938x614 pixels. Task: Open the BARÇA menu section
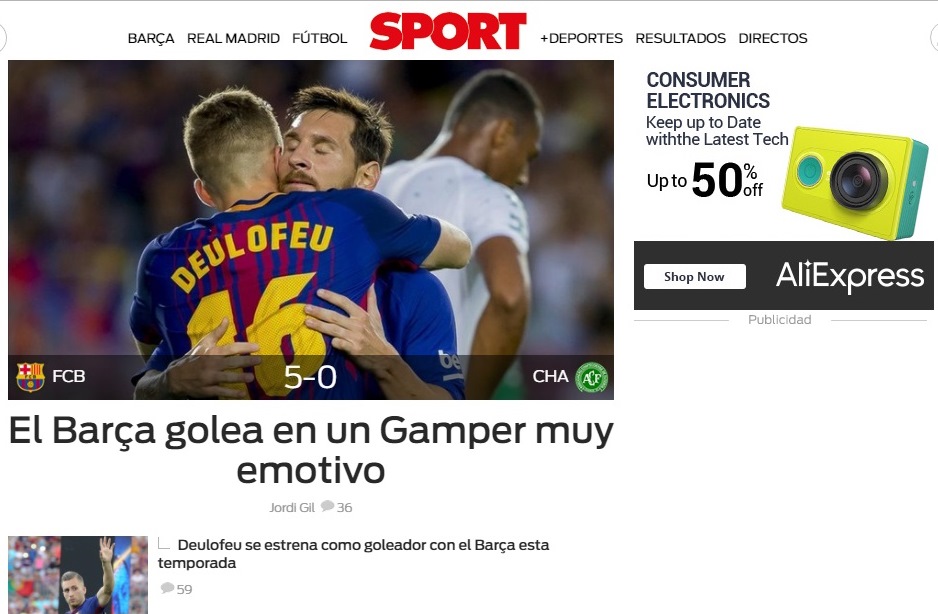151,38
